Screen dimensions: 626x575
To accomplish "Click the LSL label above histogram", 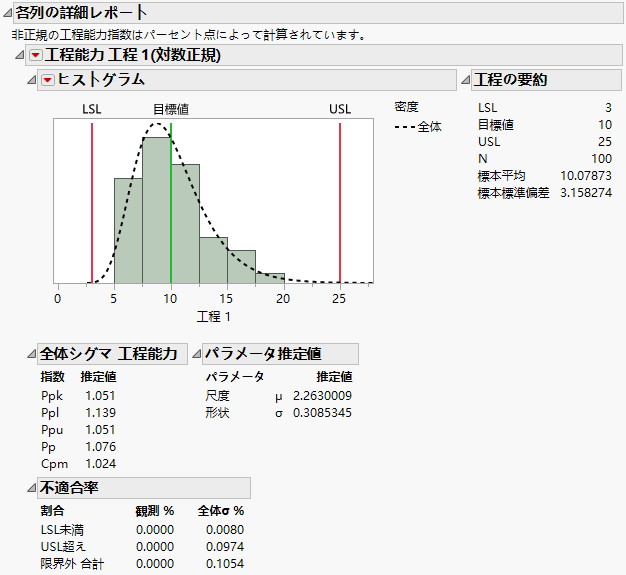I will [92, 109].
